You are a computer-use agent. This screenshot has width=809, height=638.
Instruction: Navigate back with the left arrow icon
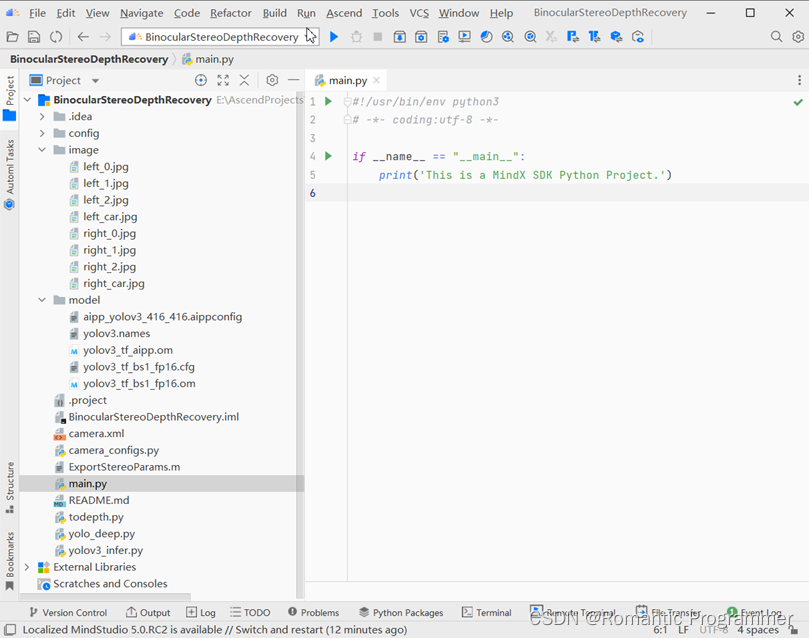tap(83, 37)
